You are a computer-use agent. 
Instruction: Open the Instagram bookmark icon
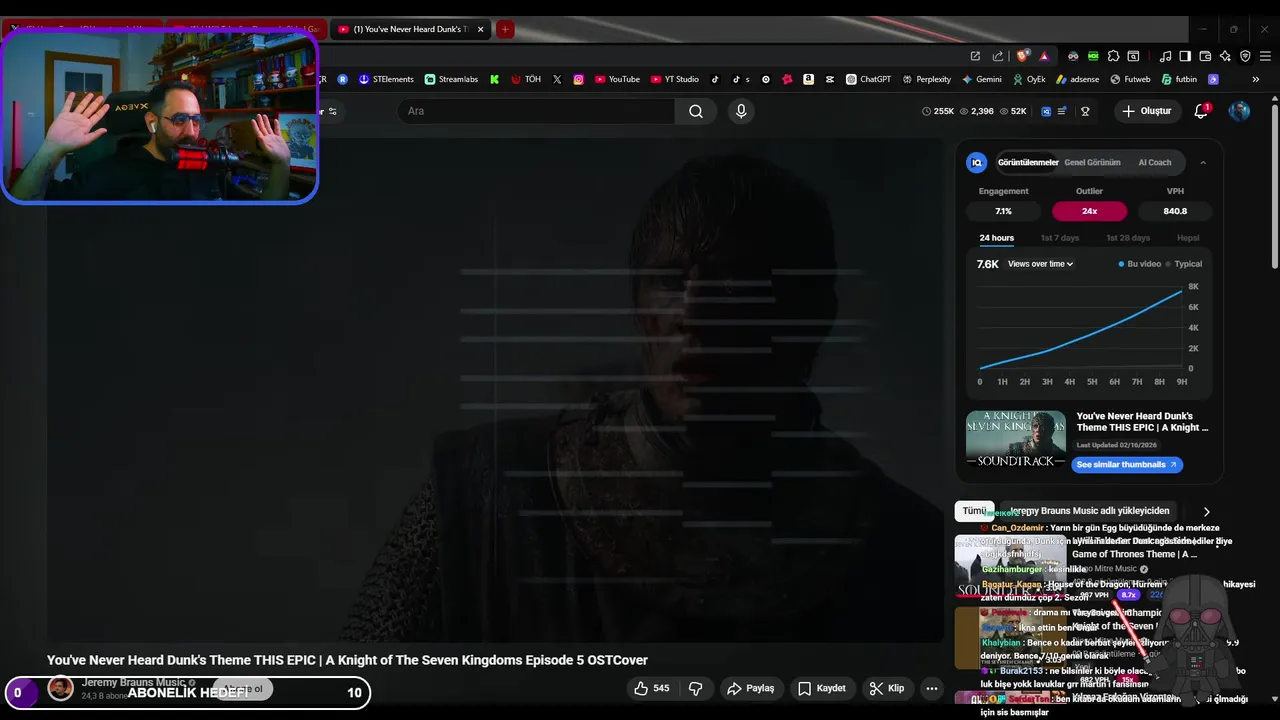[578, 79]
